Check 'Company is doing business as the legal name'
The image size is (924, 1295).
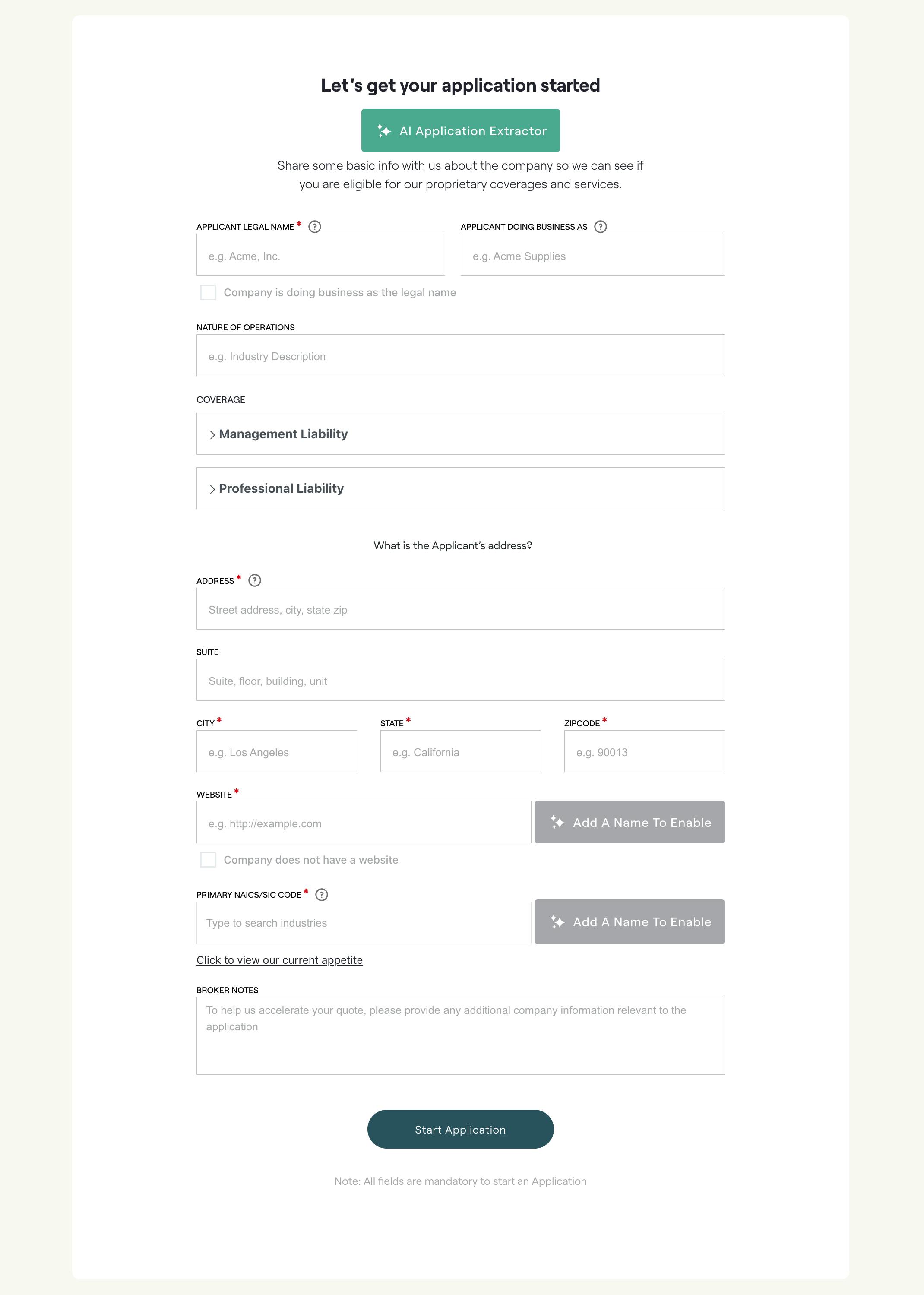[x=208, y=292]
